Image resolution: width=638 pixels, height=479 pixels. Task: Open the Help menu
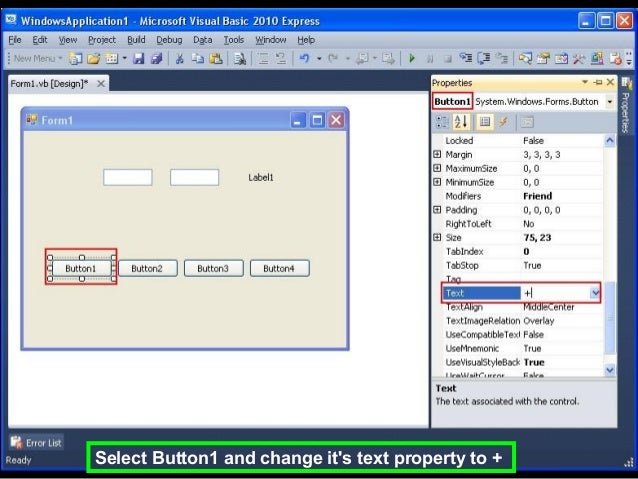click(306, 40)
